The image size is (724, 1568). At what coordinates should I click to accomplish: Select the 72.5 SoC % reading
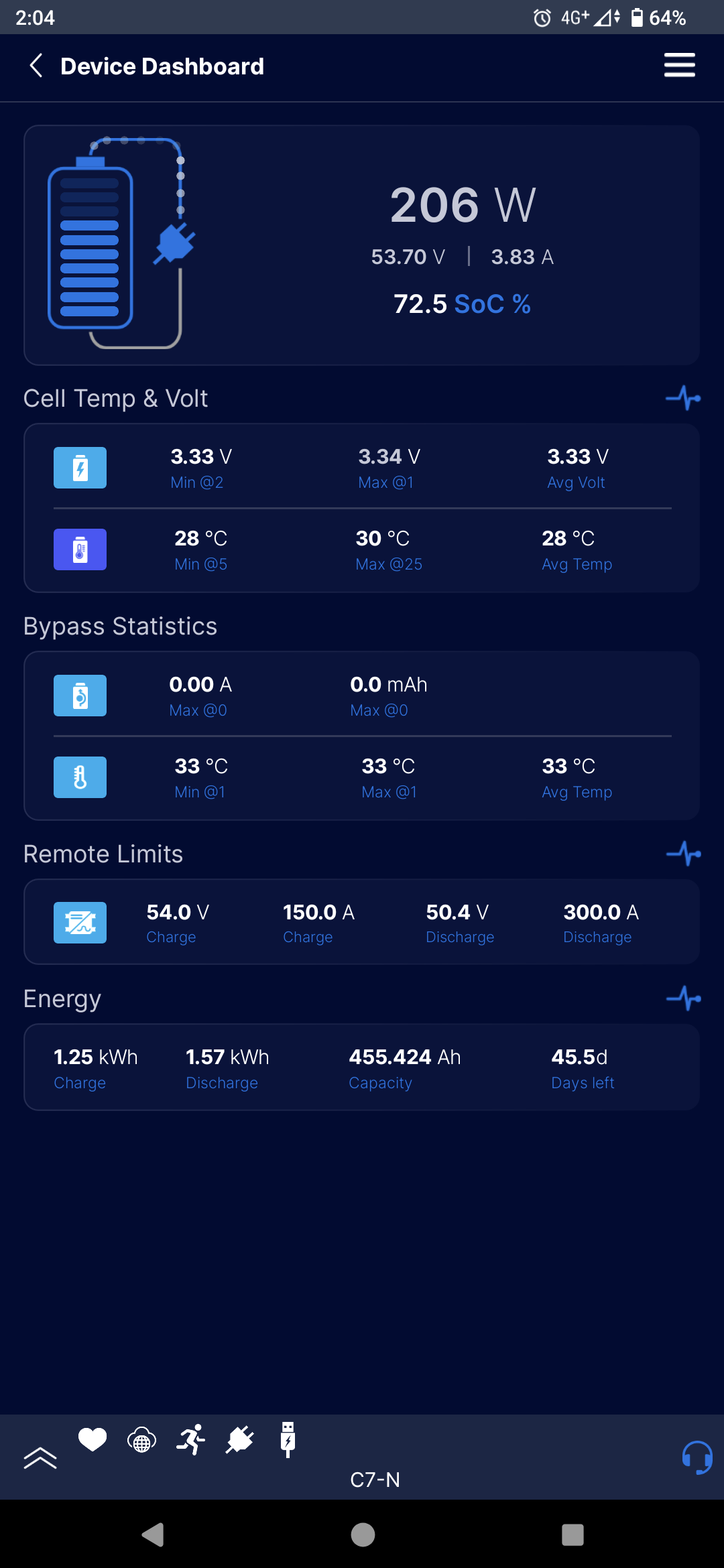pyautogui.click(x=462, y=304)
